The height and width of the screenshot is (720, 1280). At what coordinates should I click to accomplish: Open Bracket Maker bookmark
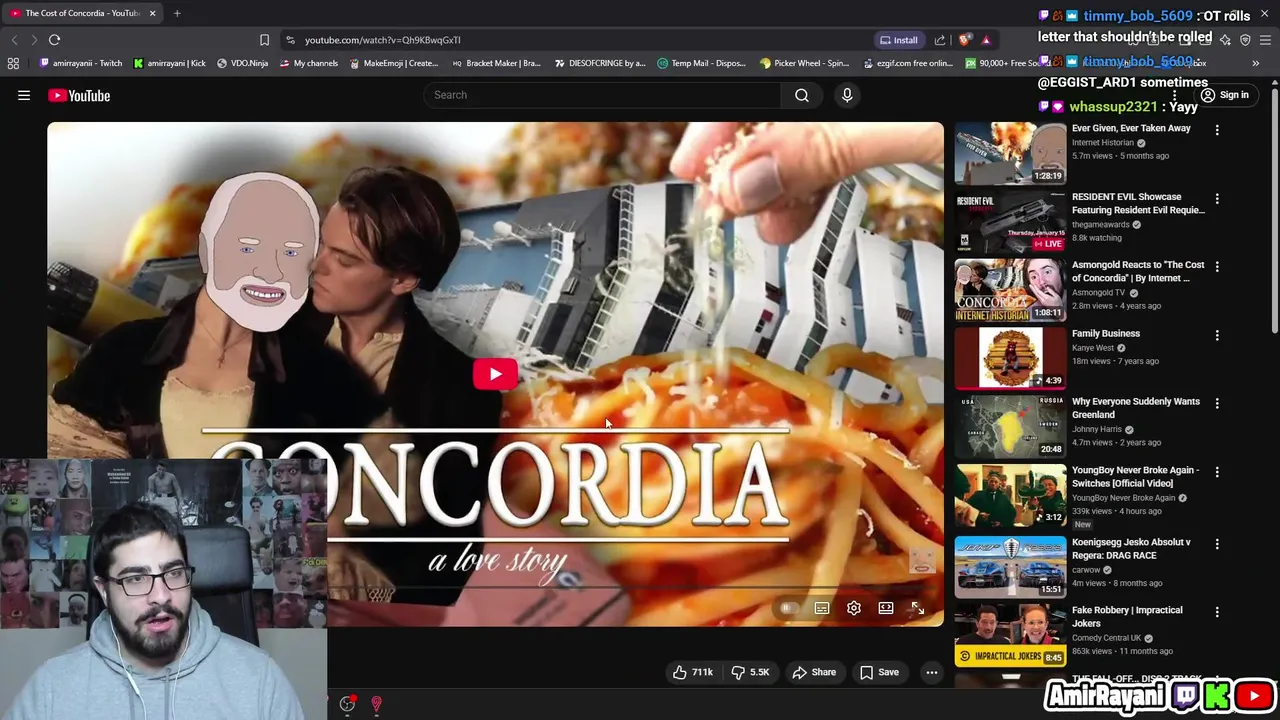[496, 63]
